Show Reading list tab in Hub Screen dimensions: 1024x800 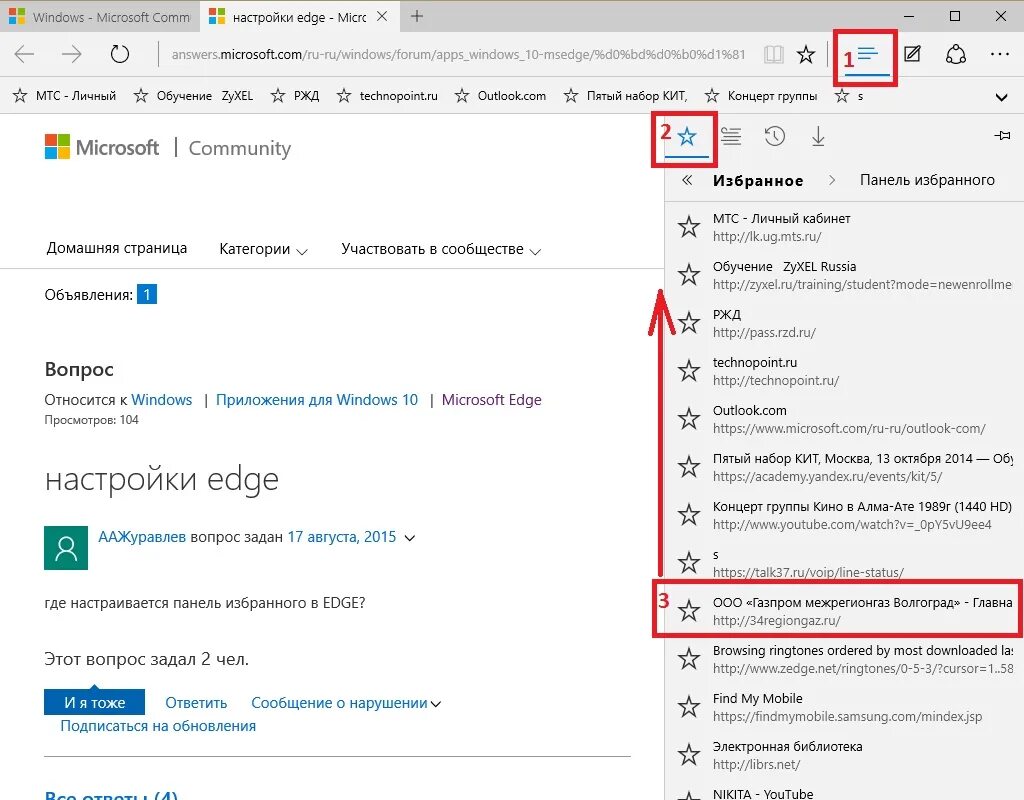(731, 136)
